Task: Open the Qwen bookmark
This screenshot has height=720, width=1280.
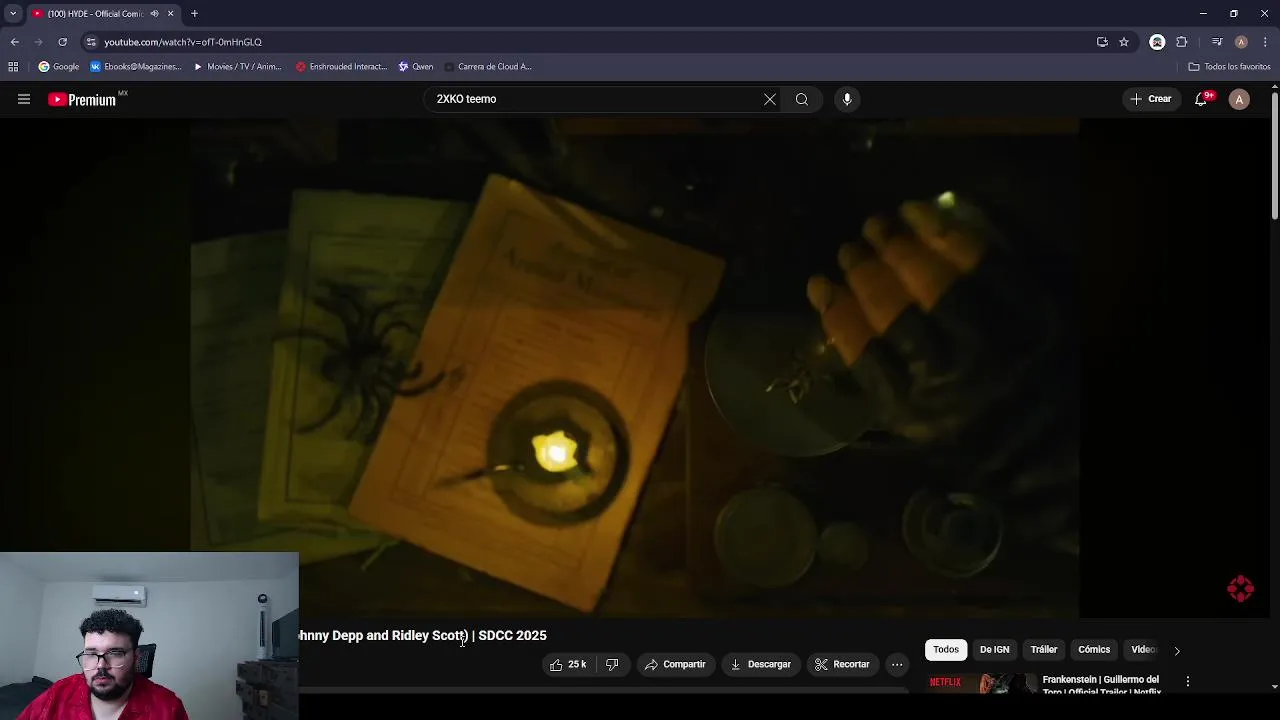Action: click(416, 67)
